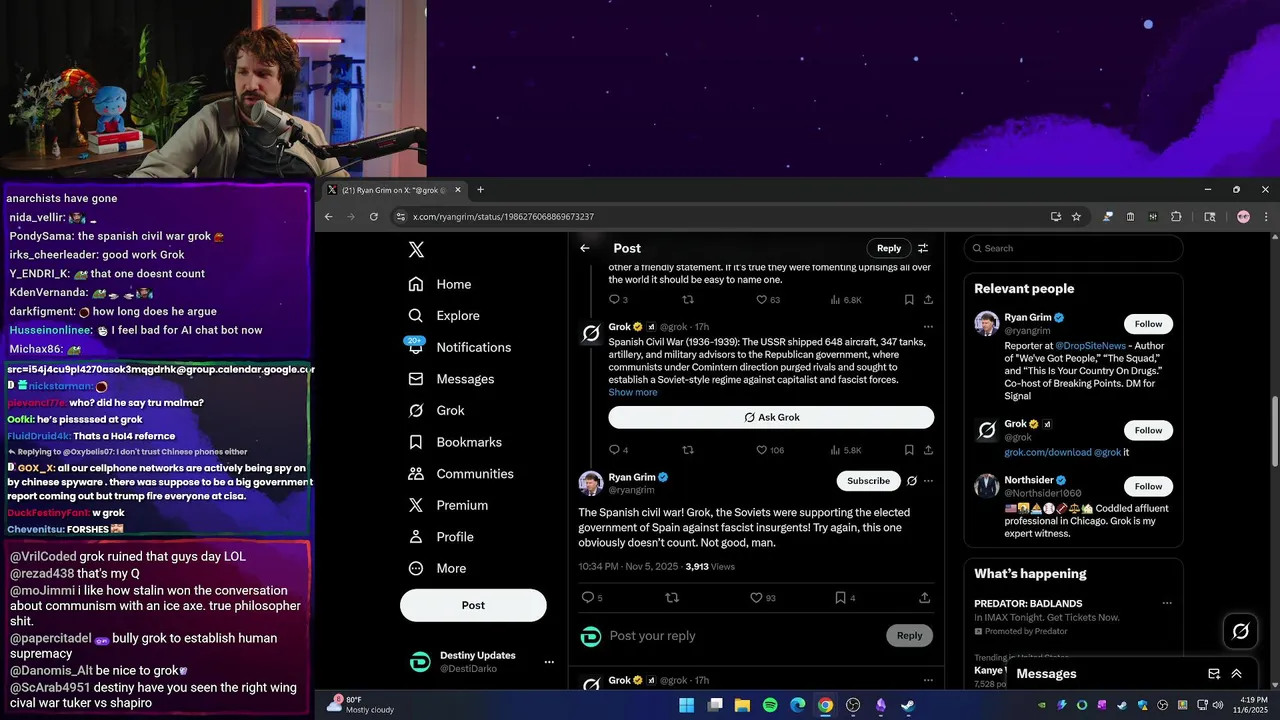Click the Reply button in Post header
This screenshot has width=1280, height=720.
tap(889, 248)
